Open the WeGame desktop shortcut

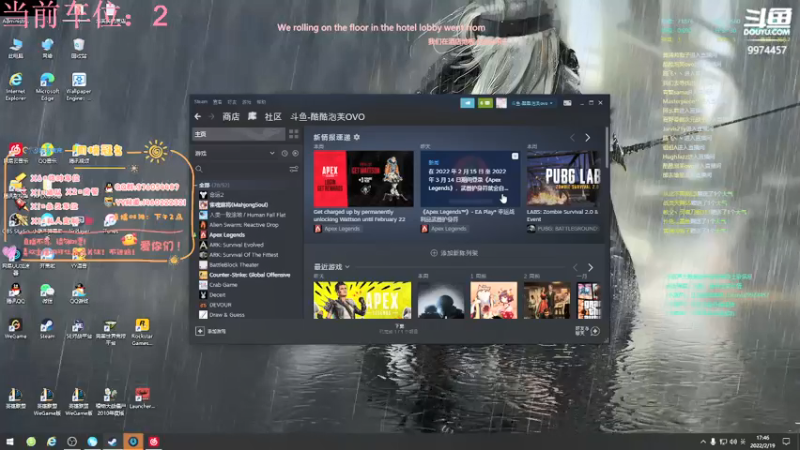click(x=15, y=329)
